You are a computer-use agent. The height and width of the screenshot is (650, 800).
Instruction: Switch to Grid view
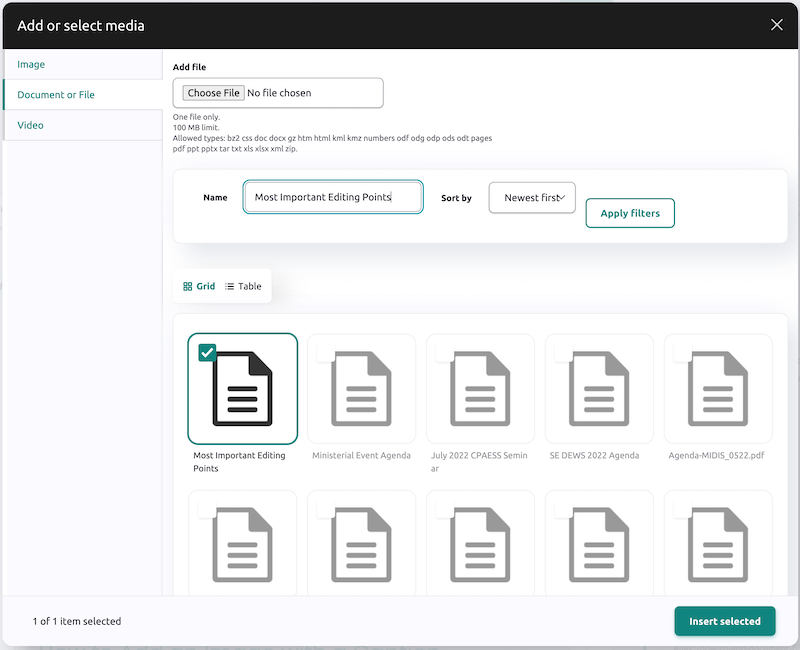[199, 286]
